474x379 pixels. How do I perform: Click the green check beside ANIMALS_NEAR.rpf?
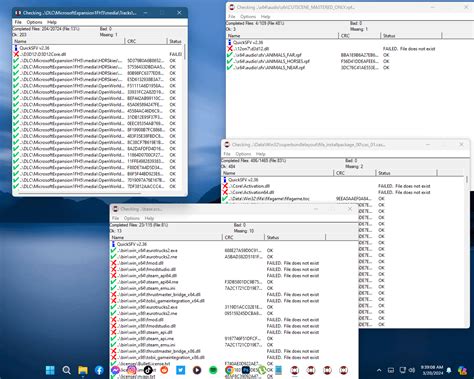pyautogui.click(x=230, y=68)
